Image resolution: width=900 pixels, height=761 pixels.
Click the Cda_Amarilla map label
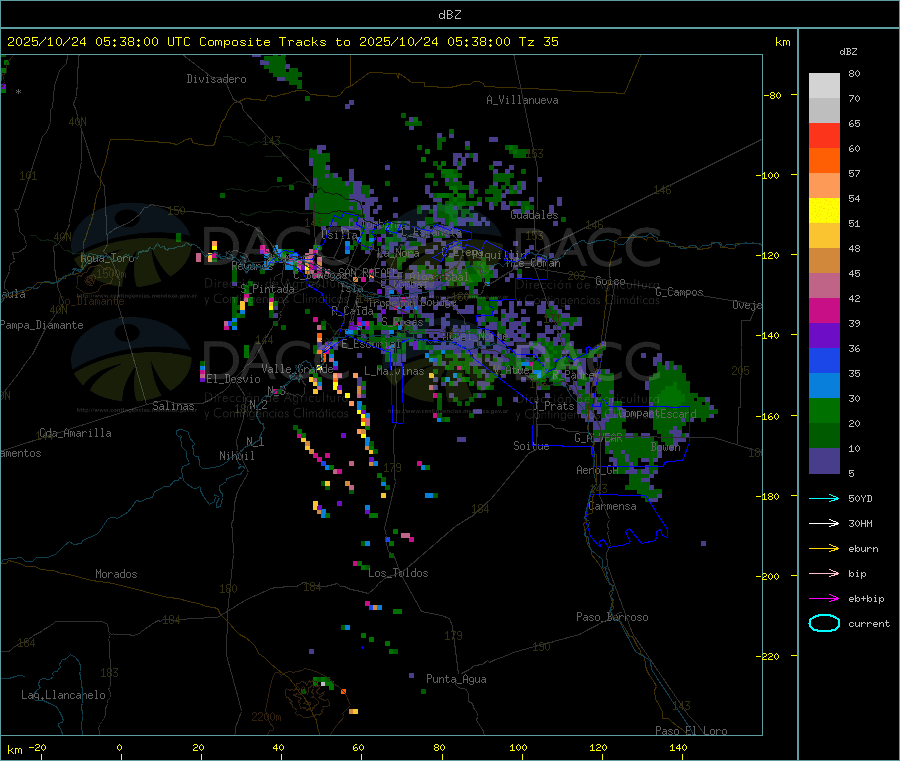coord(75,433)
